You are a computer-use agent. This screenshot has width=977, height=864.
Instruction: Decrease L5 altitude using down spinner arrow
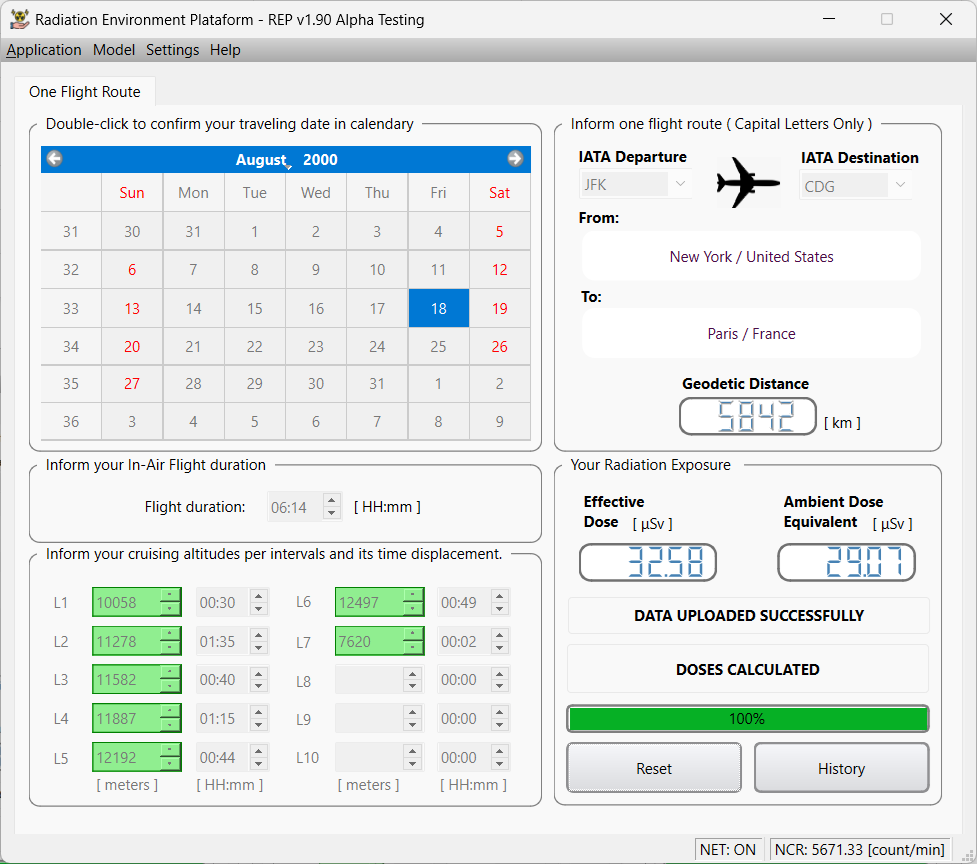coord(170,764)
